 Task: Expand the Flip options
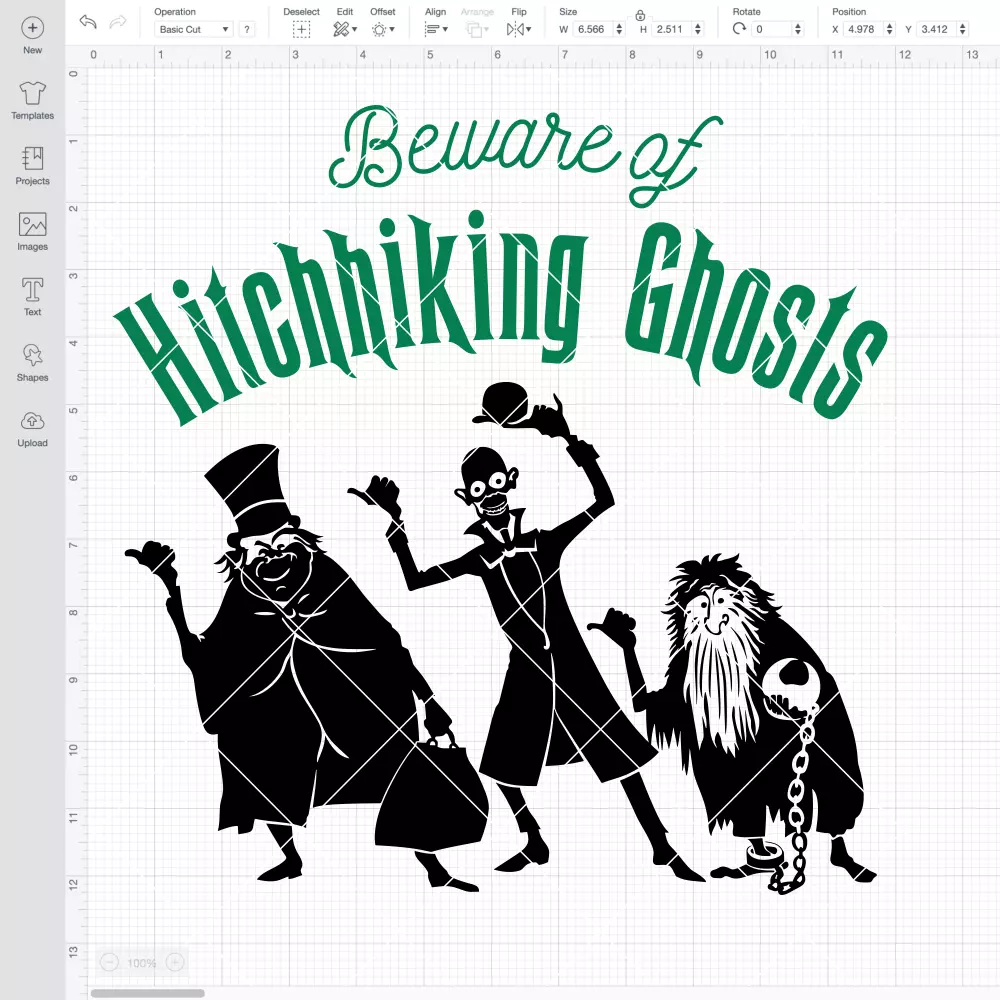(519, 29)
